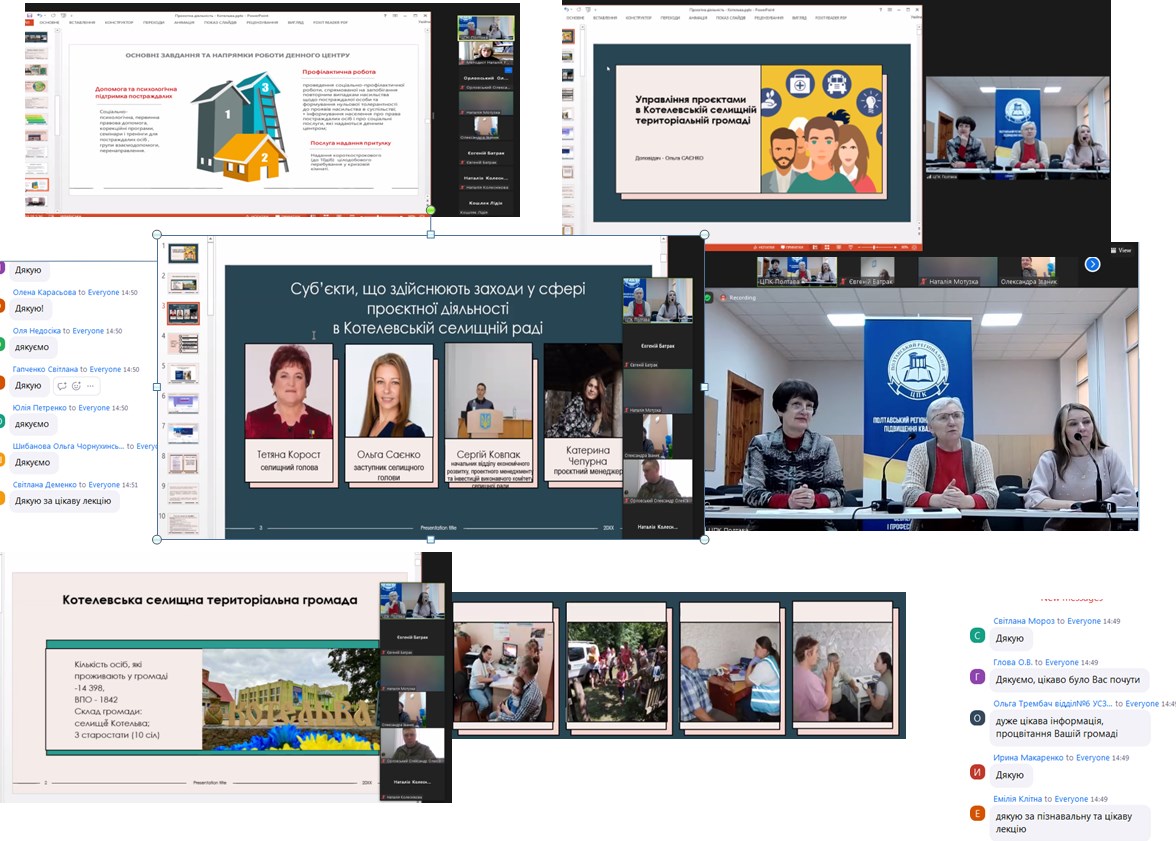Open slide 1 thumbnail in middle PowerPoint window
1176x841 pixels.
[183, 254]
